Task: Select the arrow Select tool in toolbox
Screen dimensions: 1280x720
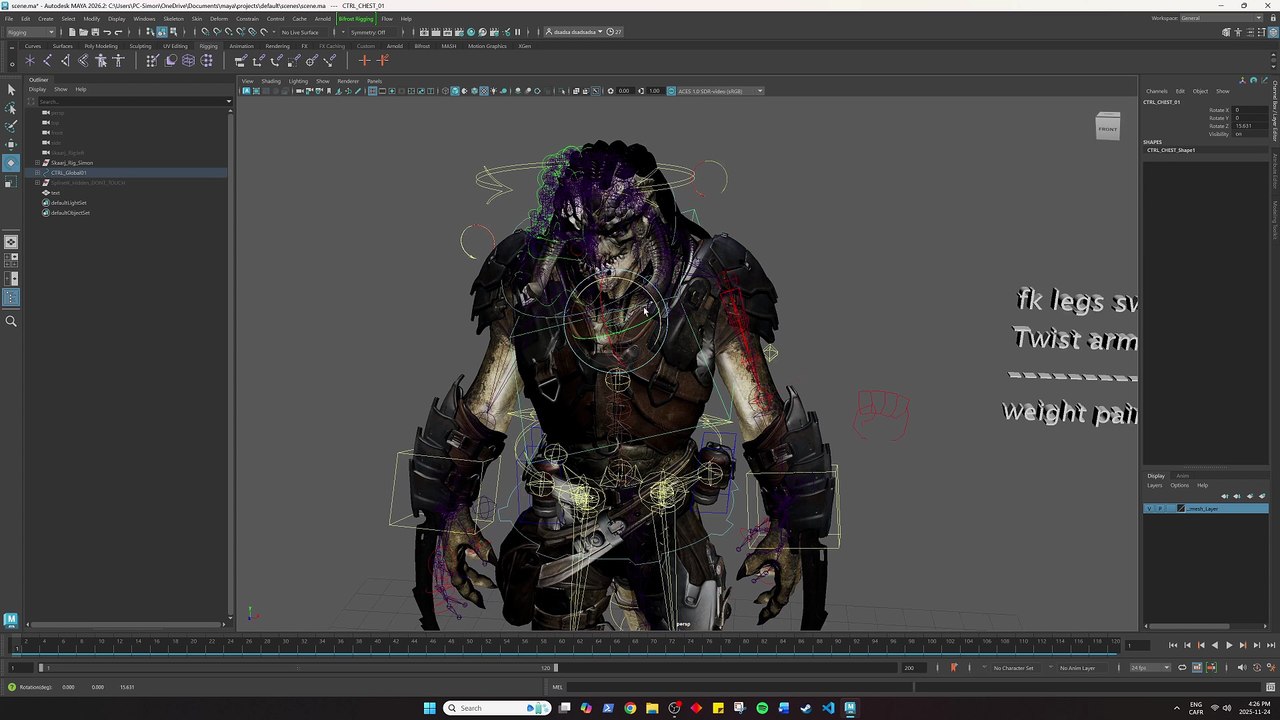Action: pos(11,90)
